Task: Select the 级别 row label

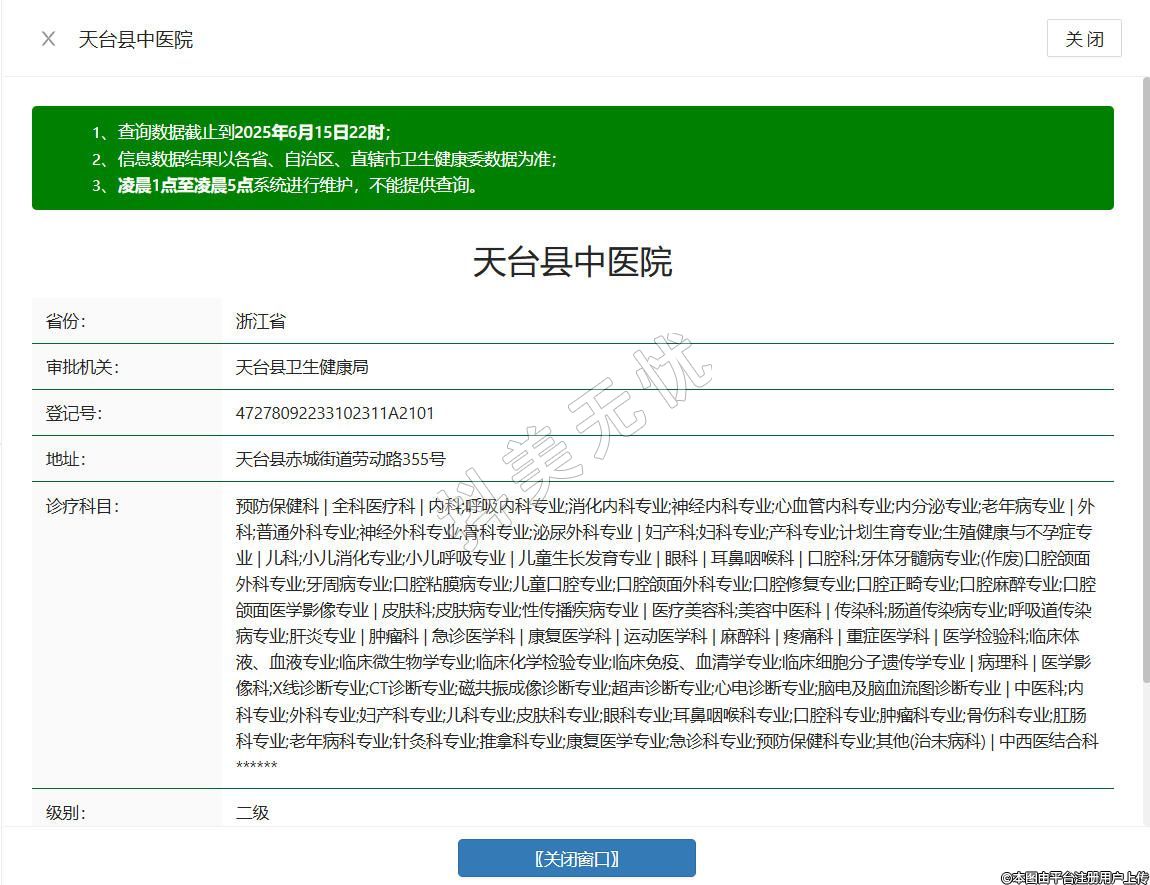Action: (66, 813)
